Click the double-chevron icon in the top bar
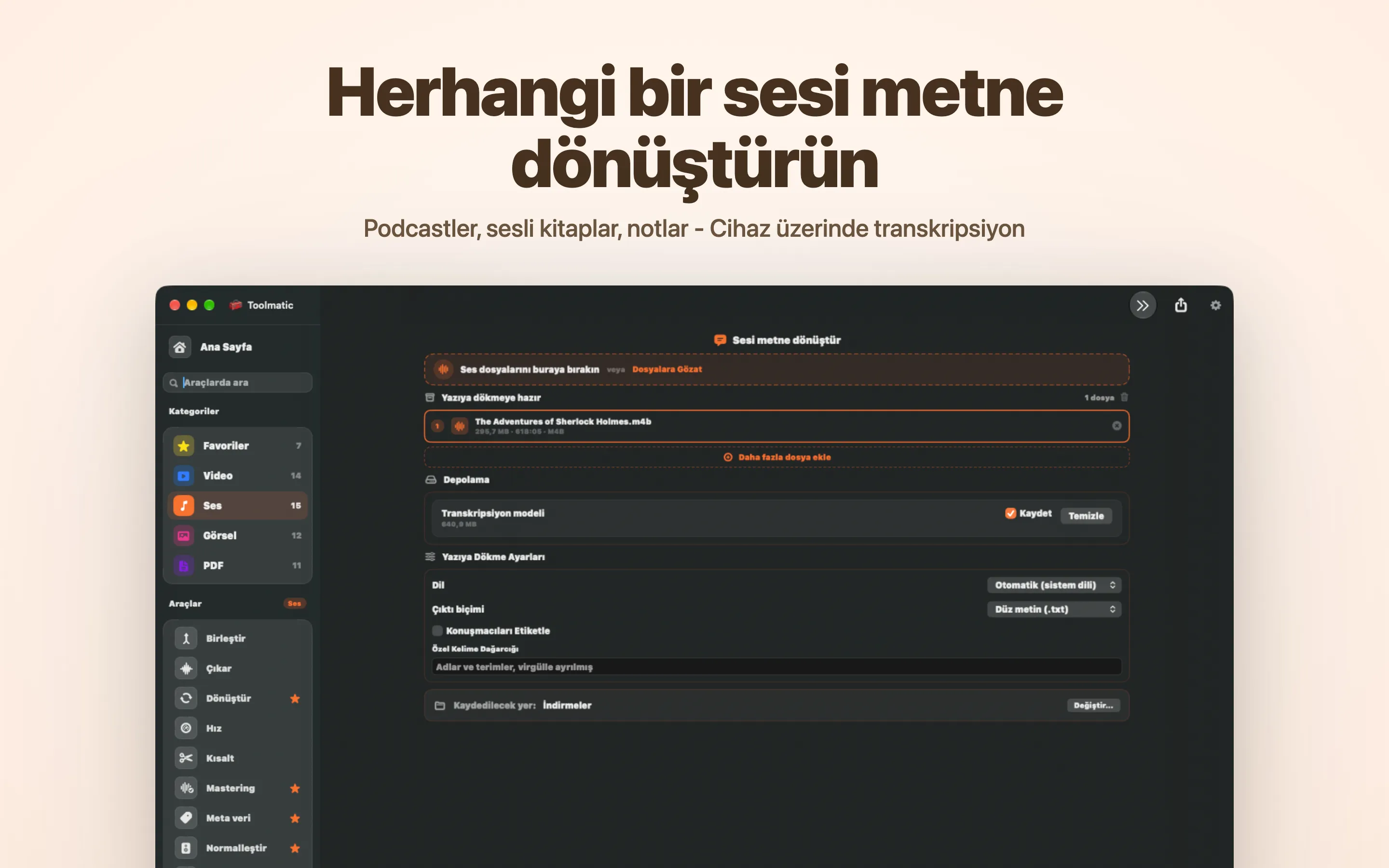 tap(1142, 305)
